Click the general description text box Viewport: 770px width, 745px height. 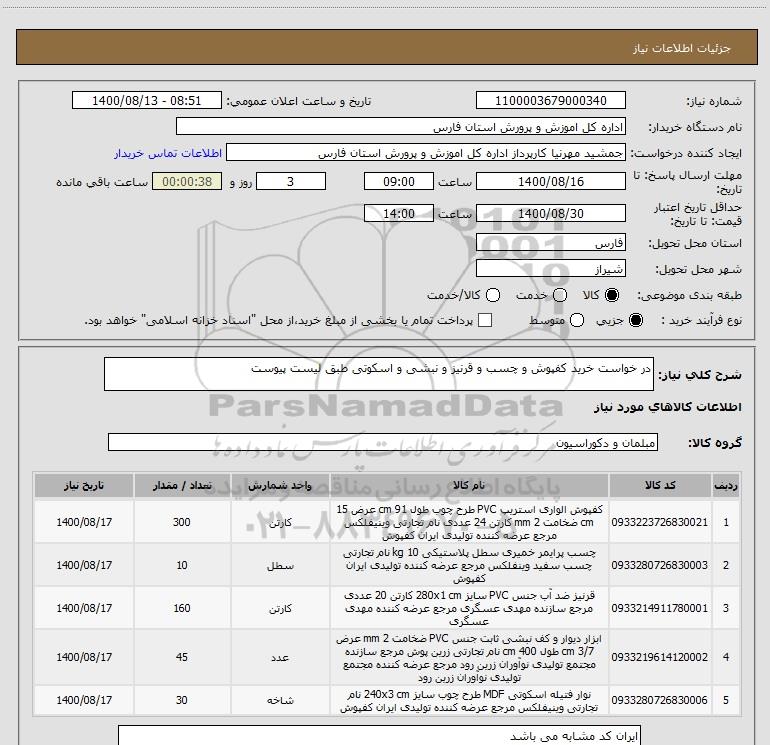(x=379, y=374)
